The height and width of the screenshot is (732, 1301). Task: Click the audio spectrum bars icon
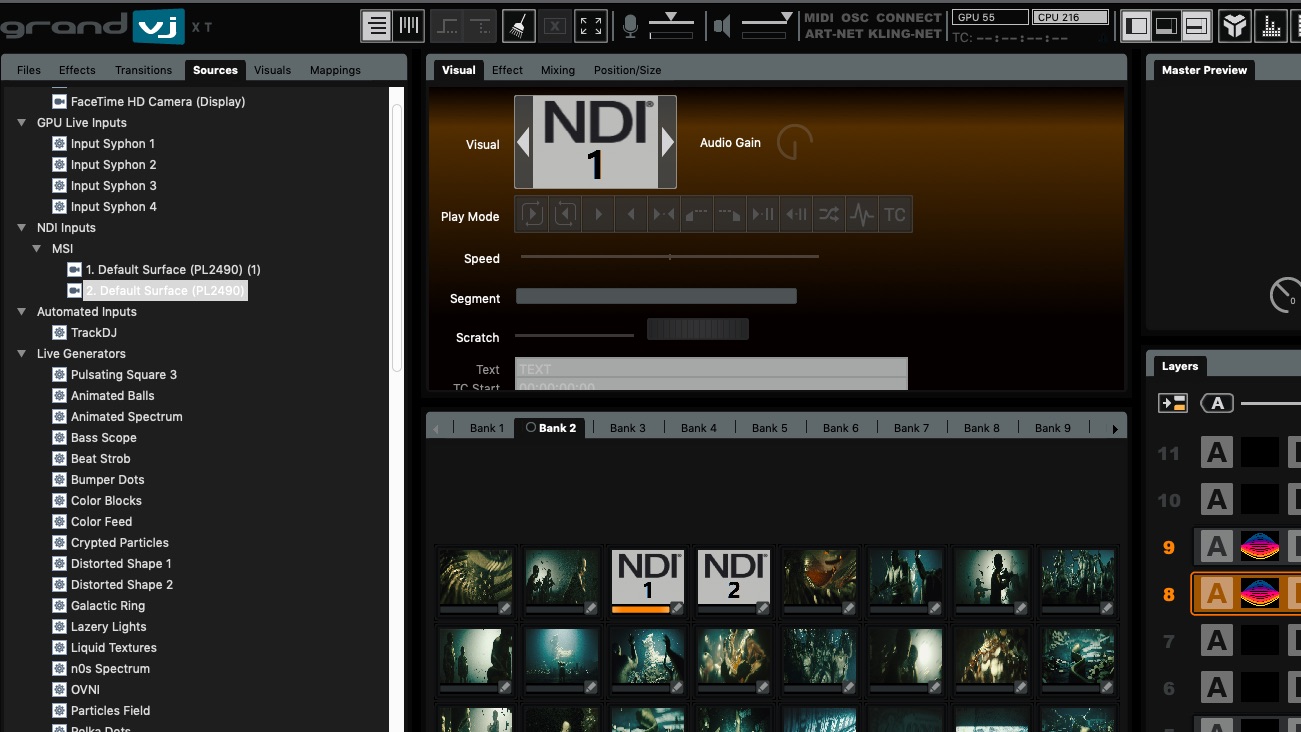pyautogui.click(x=1272, y=26)
